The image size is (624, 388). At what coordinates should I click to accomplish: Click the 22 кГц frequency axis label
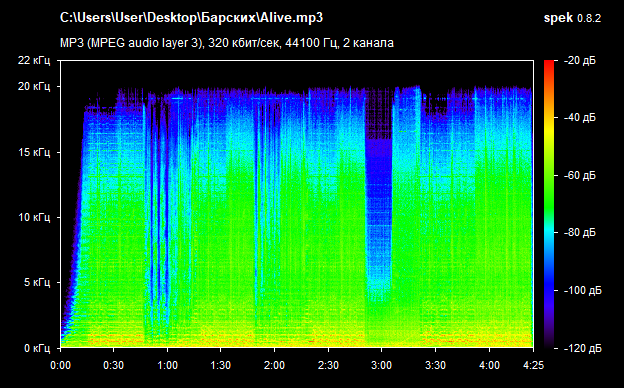(x=34, y=60)
